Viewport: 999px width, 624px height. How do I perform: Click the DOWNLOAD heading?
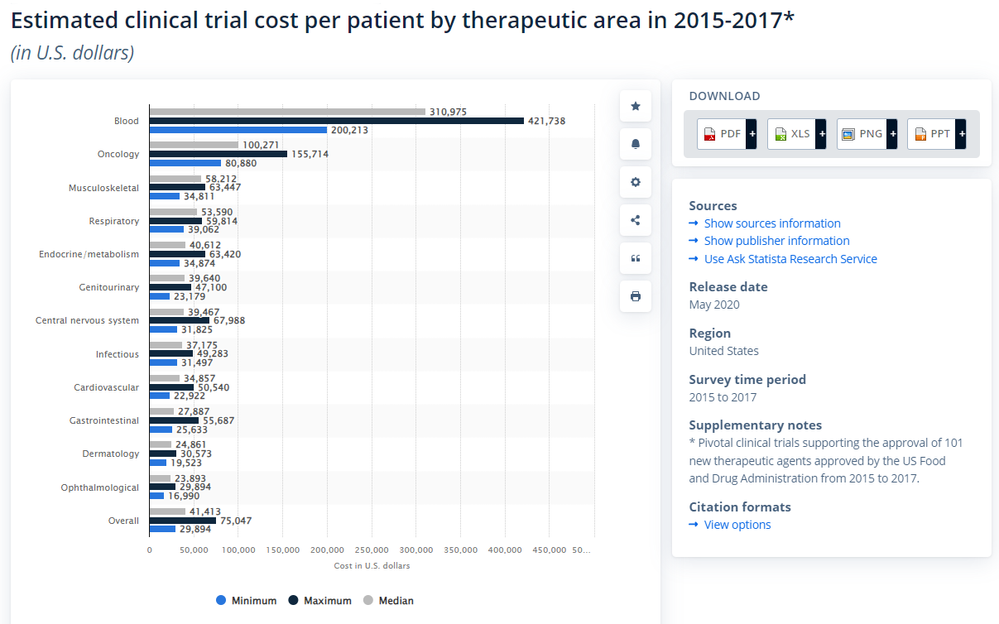click(724, 96)
